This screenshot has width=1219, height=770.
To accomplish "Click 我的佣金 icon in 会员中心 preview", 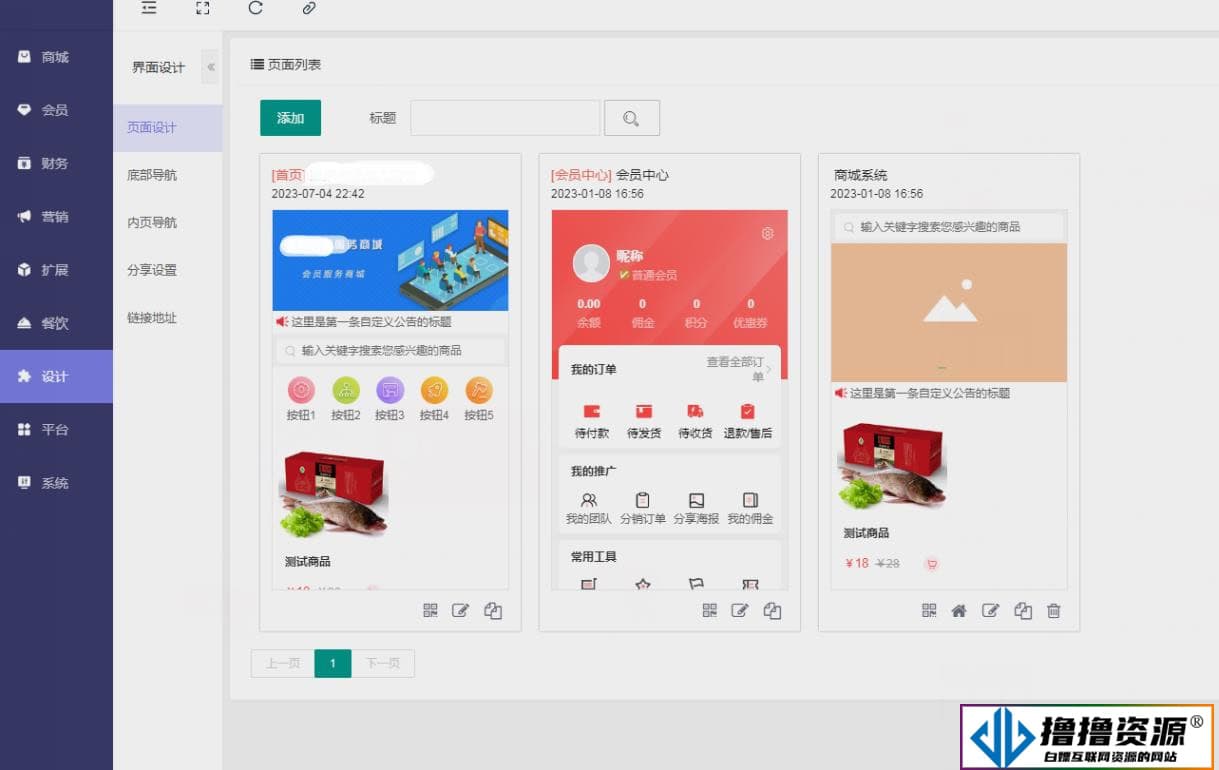I will pos(750,499).
